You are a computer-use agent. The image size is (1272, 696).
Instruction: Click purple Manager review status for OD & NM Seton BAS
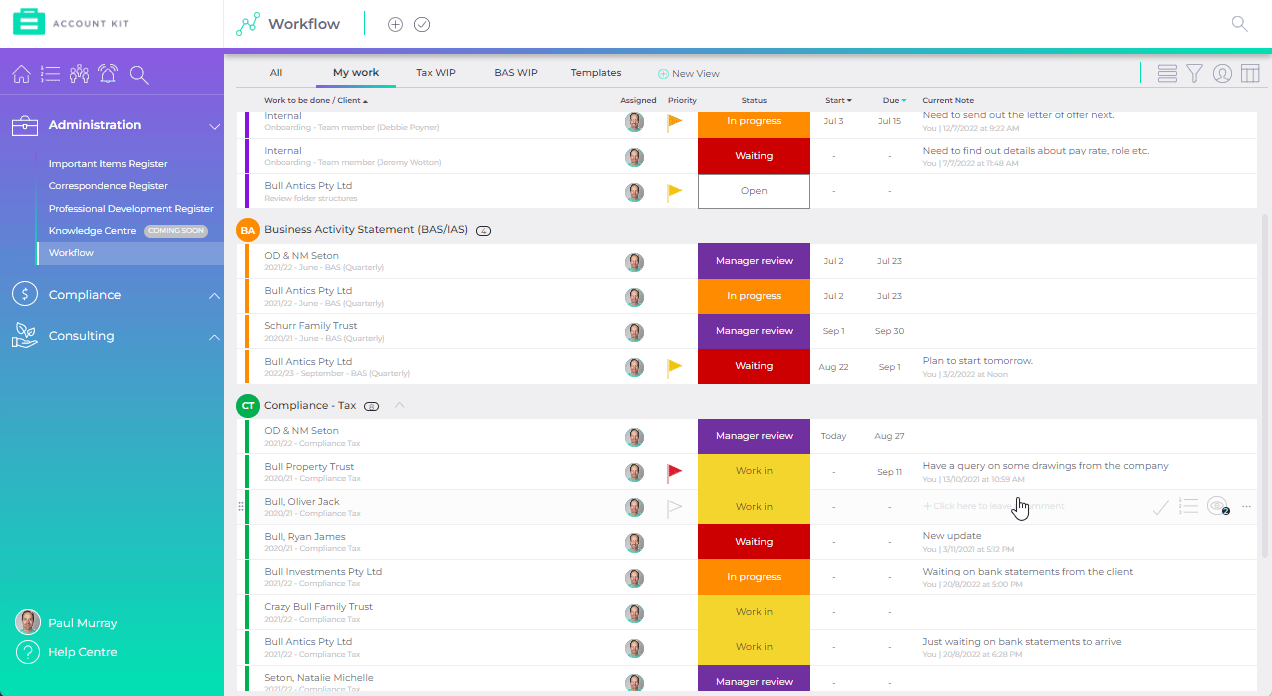(x=754, y=261)
